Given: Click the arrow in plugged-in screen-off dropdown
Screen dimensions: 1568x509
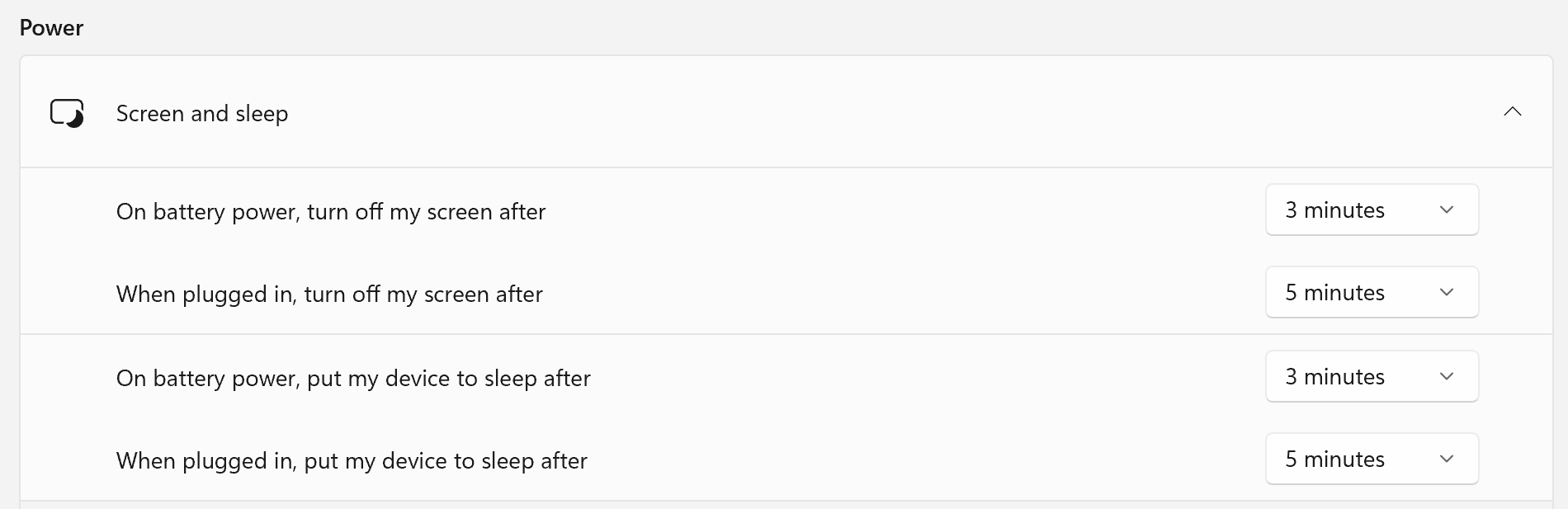Looking at the screenshot, I should point(1446,293).
